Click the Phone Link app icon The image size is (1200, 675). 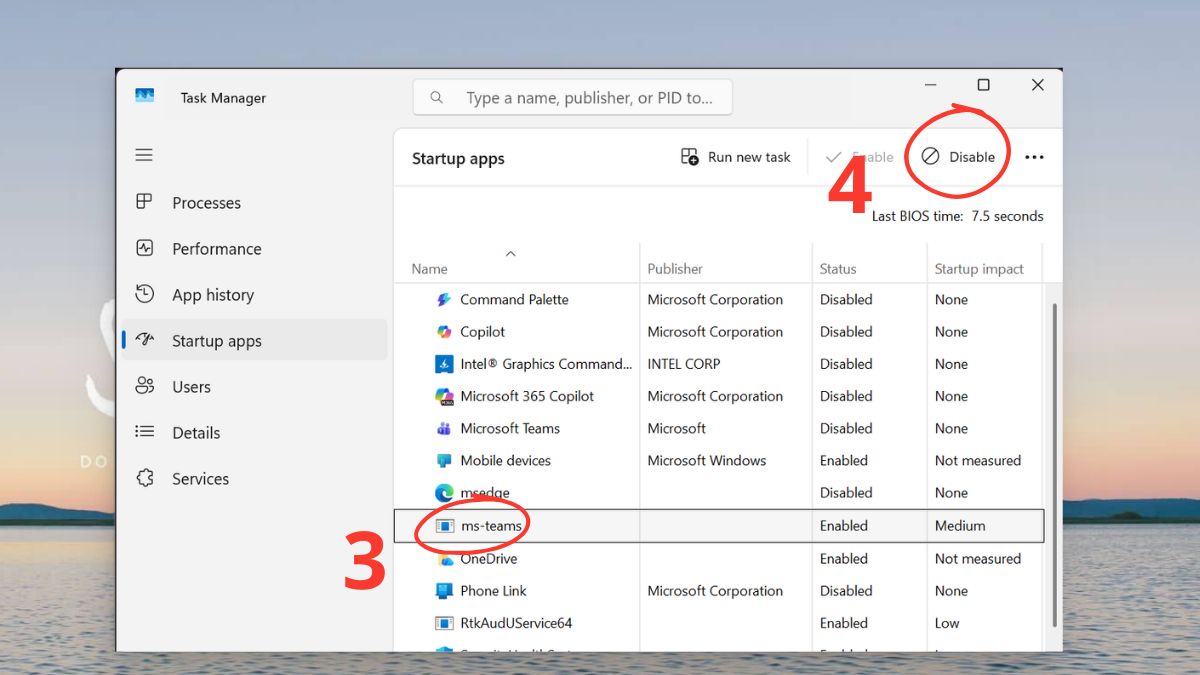[444, 591]
